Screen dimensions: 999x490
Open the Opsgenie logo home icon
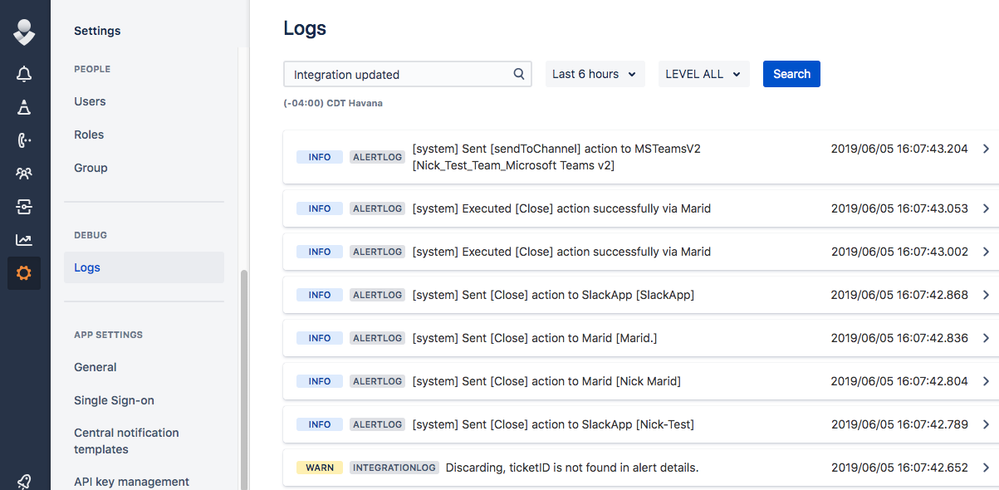pyautogui.click(x=24, y=32)
